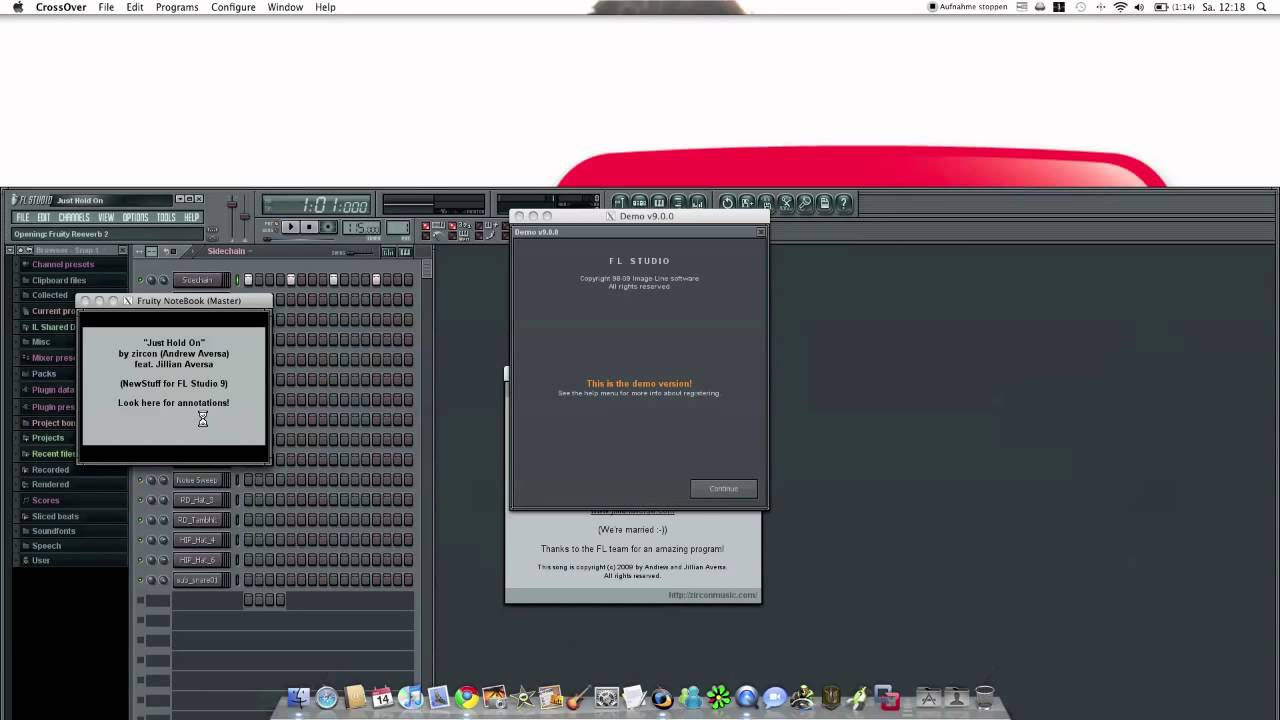Expand Sliced beats browser folder
The height and width of the screenshot is (720, 1280).
click(x=55, y=516)
